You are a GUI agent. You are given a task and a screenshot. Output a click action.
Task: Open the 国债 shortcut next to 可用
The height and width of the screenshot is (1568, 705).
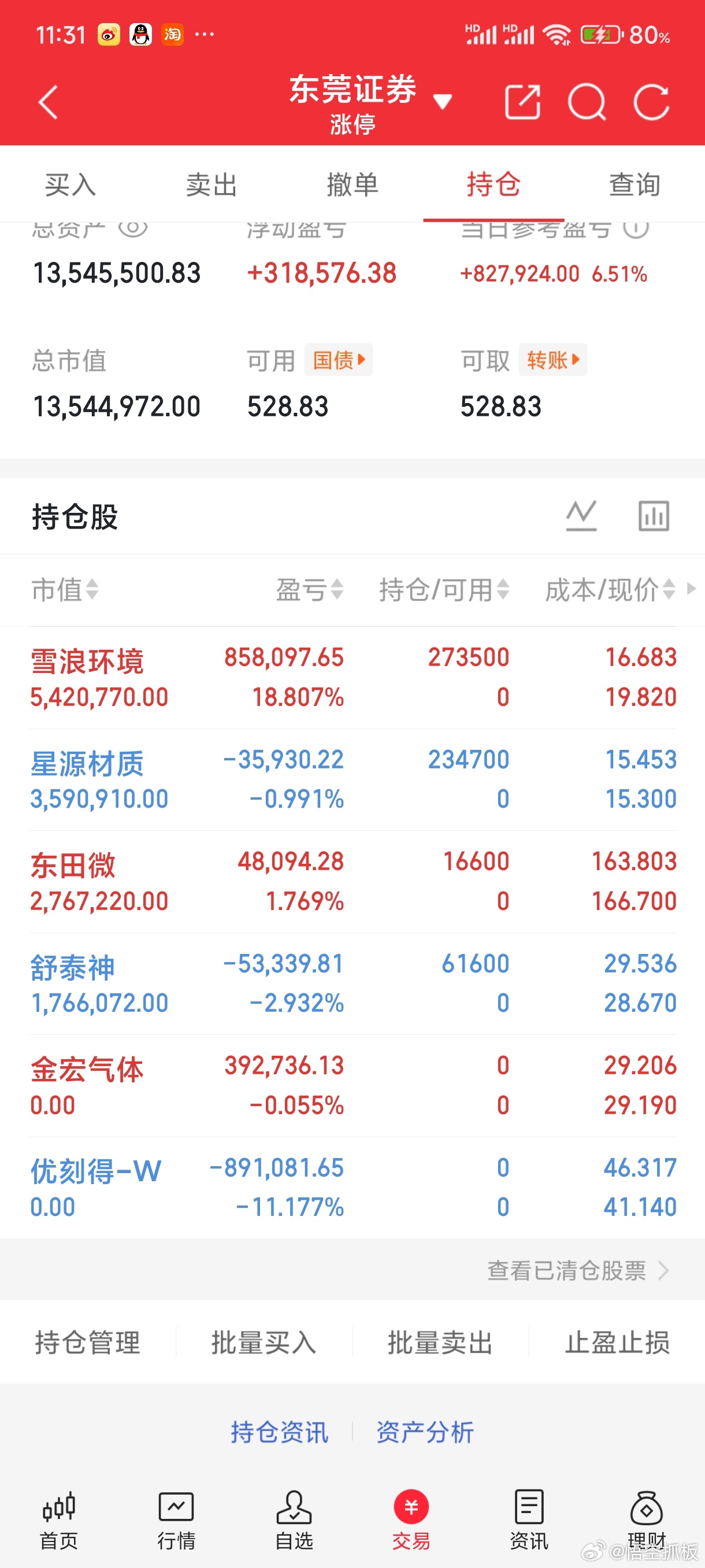click(x=338, y=360)
